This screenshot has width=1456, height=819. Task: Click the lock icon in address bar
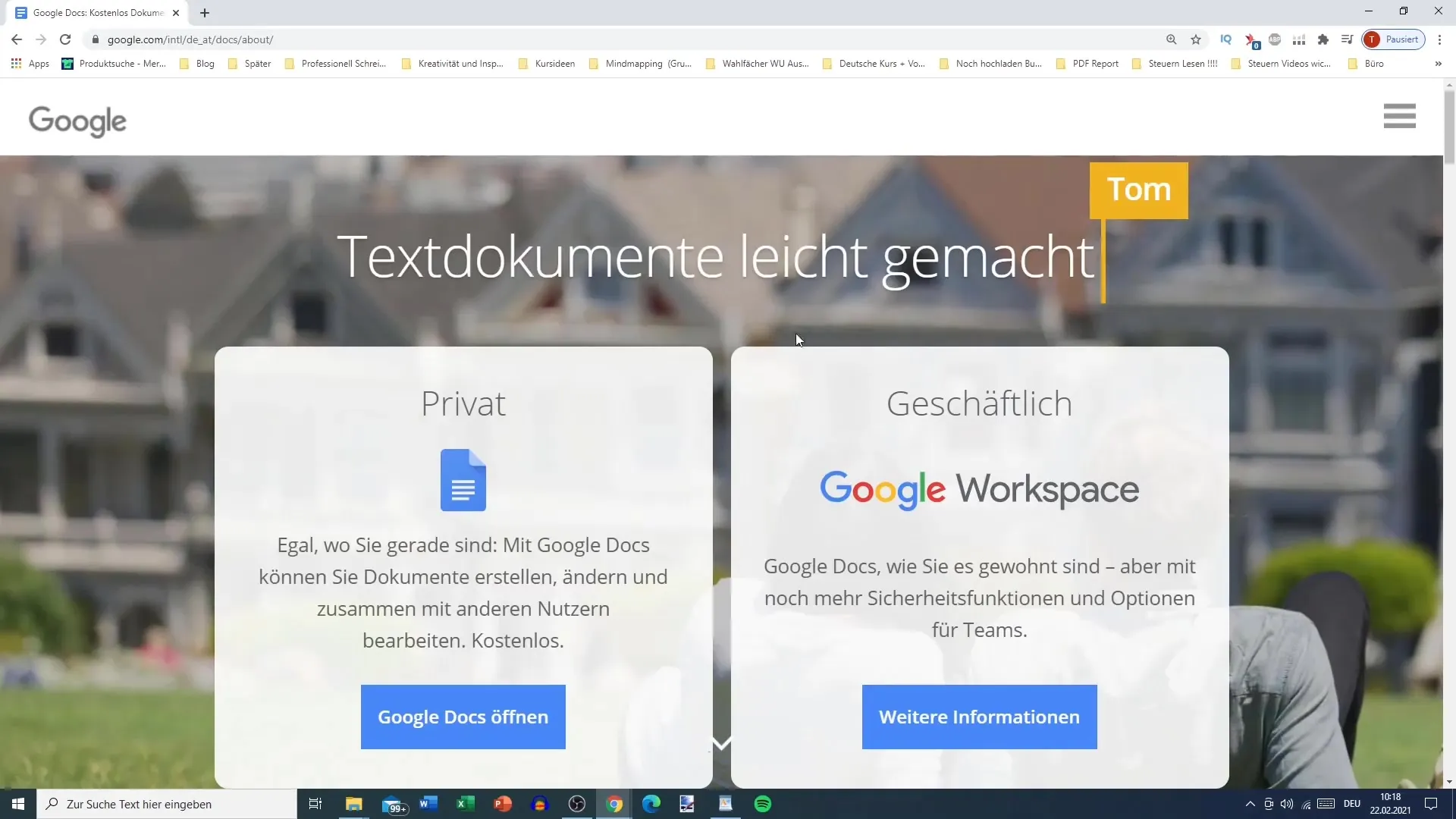(95, 39)
